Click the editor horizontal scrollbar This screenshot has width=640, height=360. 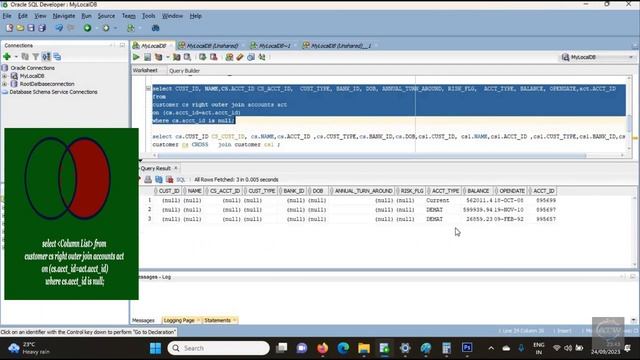(371, 156)
